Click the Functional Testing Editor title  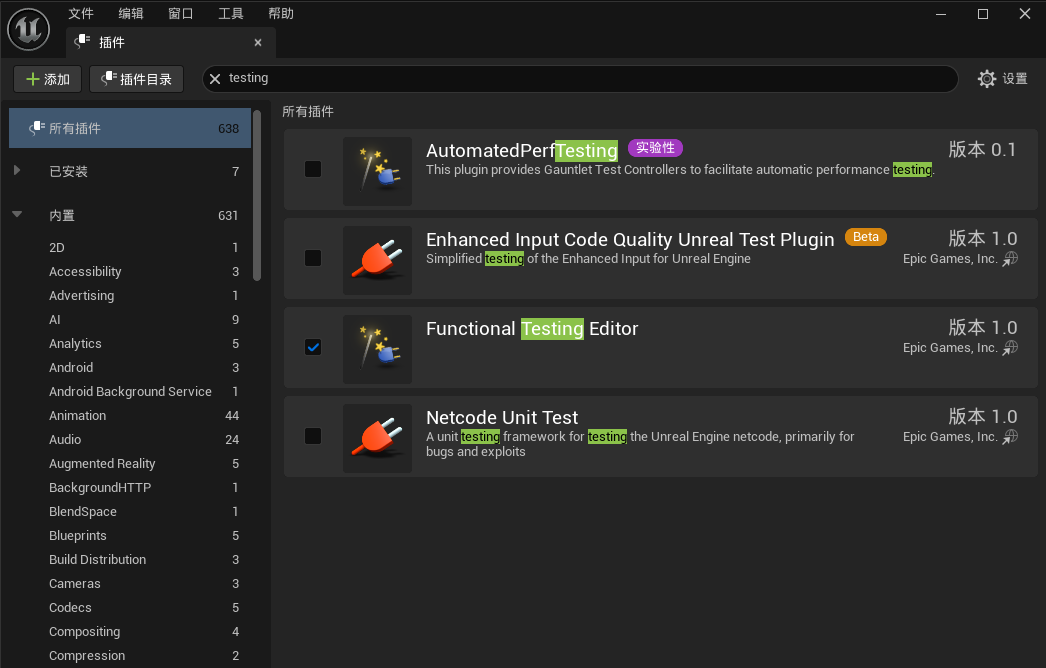coord(532,329)
